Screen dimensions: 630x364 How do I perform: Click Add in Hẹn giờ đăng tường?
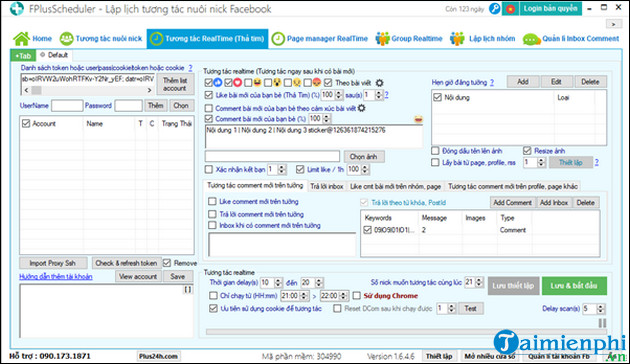click(523, 82)
